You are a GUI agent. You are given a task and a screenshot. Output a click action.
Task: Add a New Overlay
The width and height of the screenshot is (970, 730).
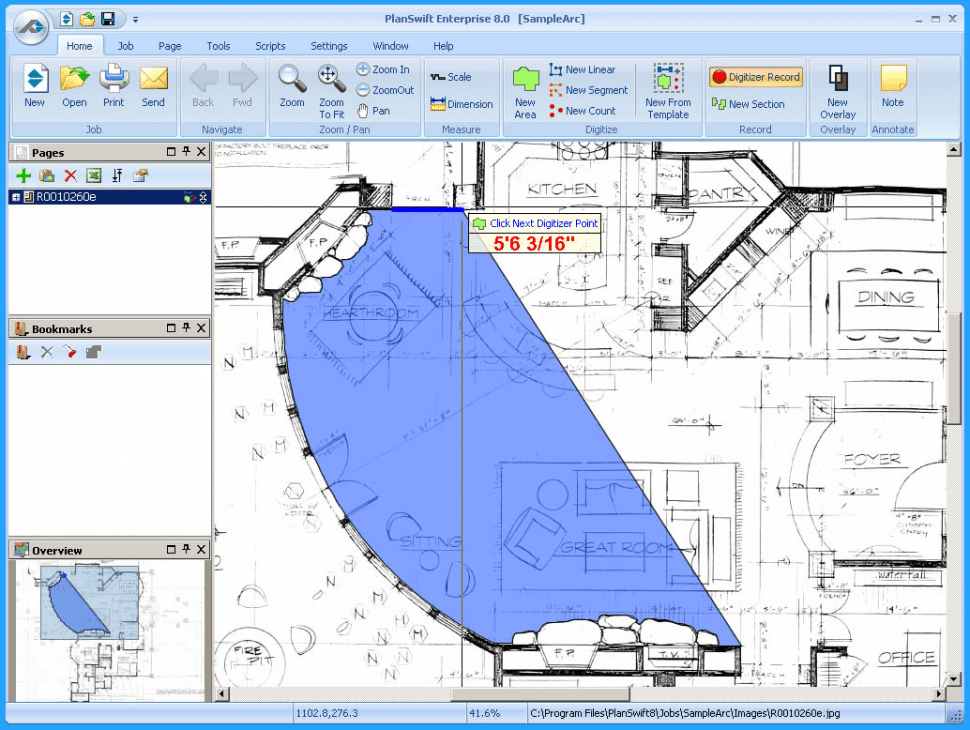[838, 91]
